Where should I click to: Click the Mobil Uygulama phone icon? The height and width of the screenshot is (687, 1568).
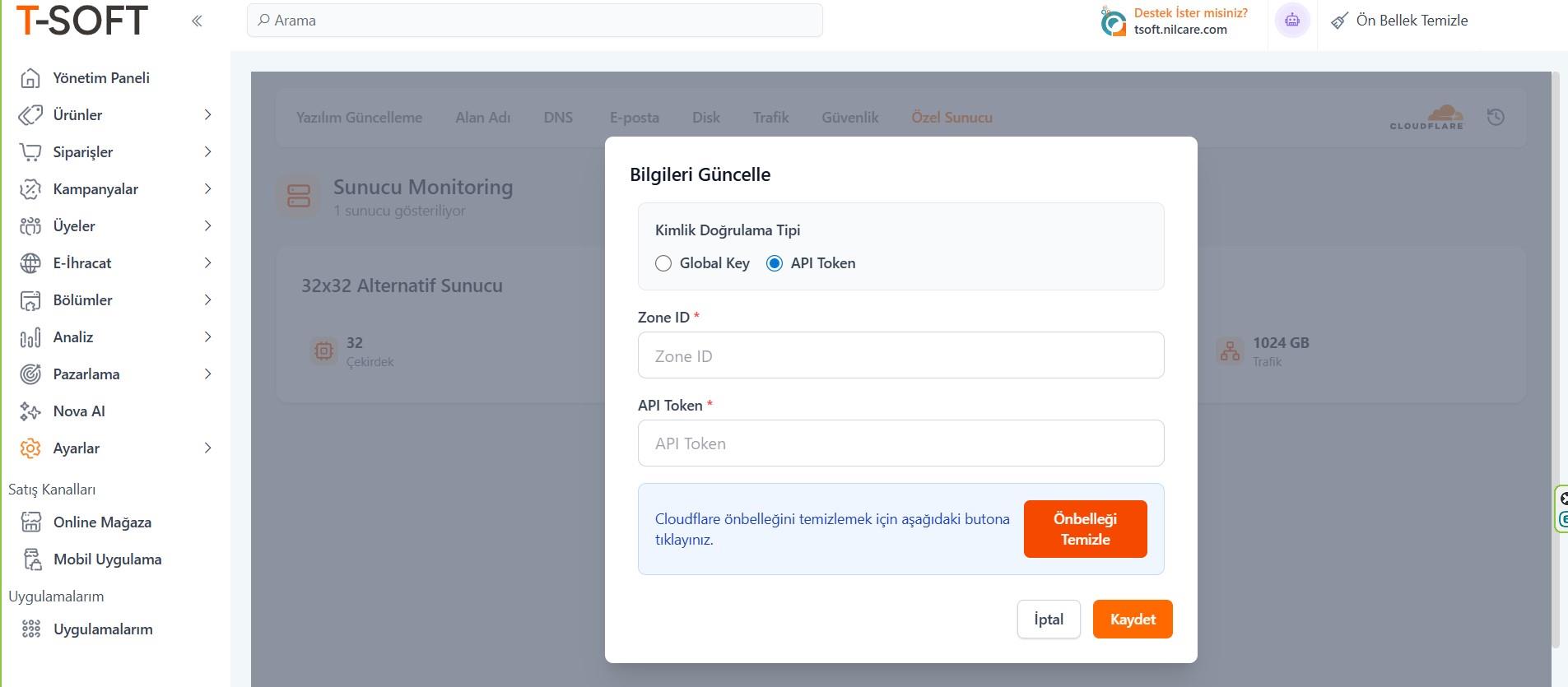point(31,559)
